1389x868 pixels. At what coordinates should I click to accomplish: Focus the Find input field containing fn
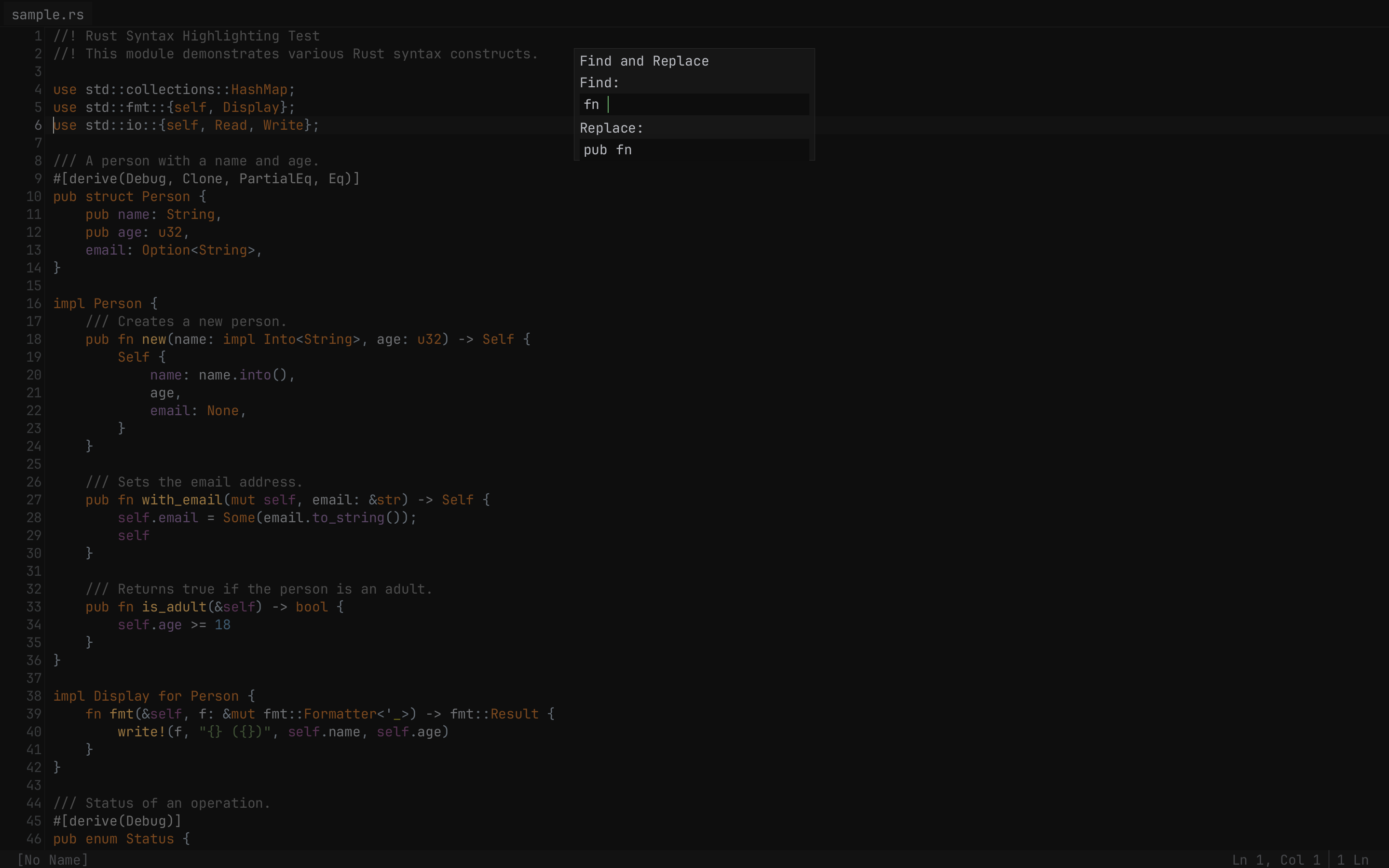click(x=694, y=105)
